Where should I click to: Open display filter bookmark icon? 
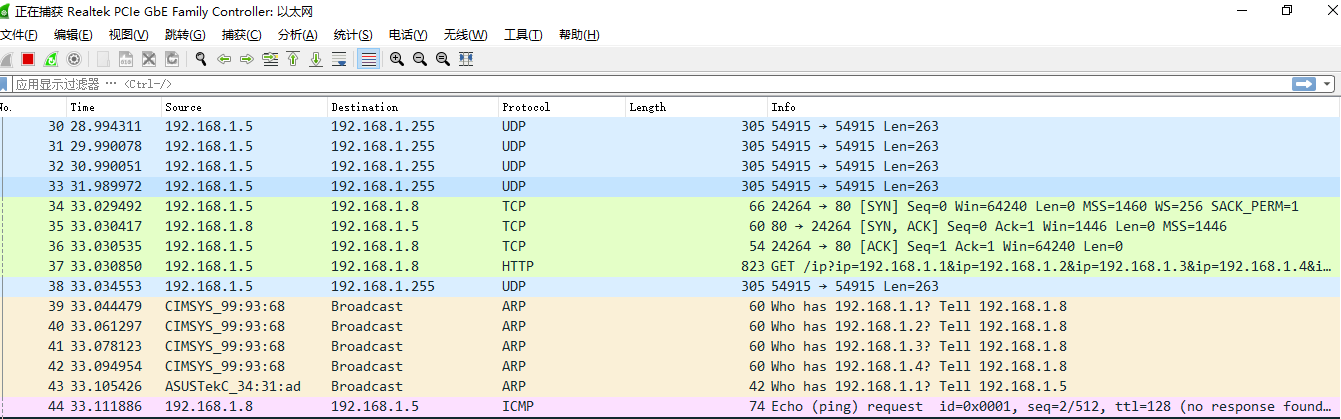(x=5, y=84)
